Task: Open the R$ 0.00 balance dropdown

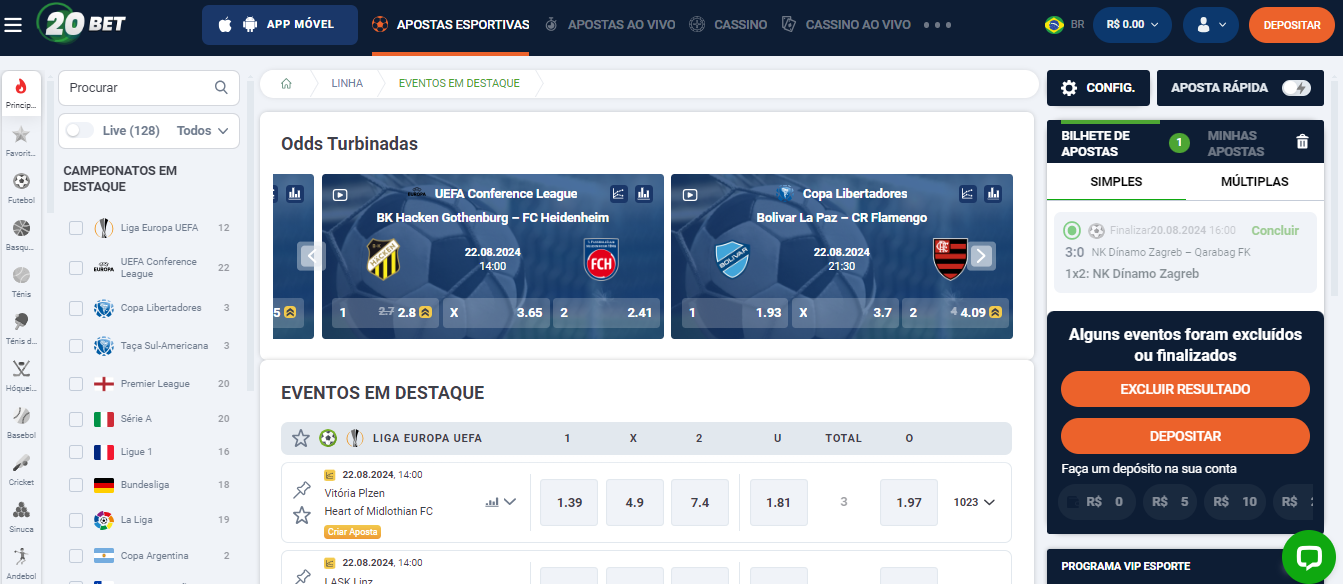Action: (x=1133, y=25)
